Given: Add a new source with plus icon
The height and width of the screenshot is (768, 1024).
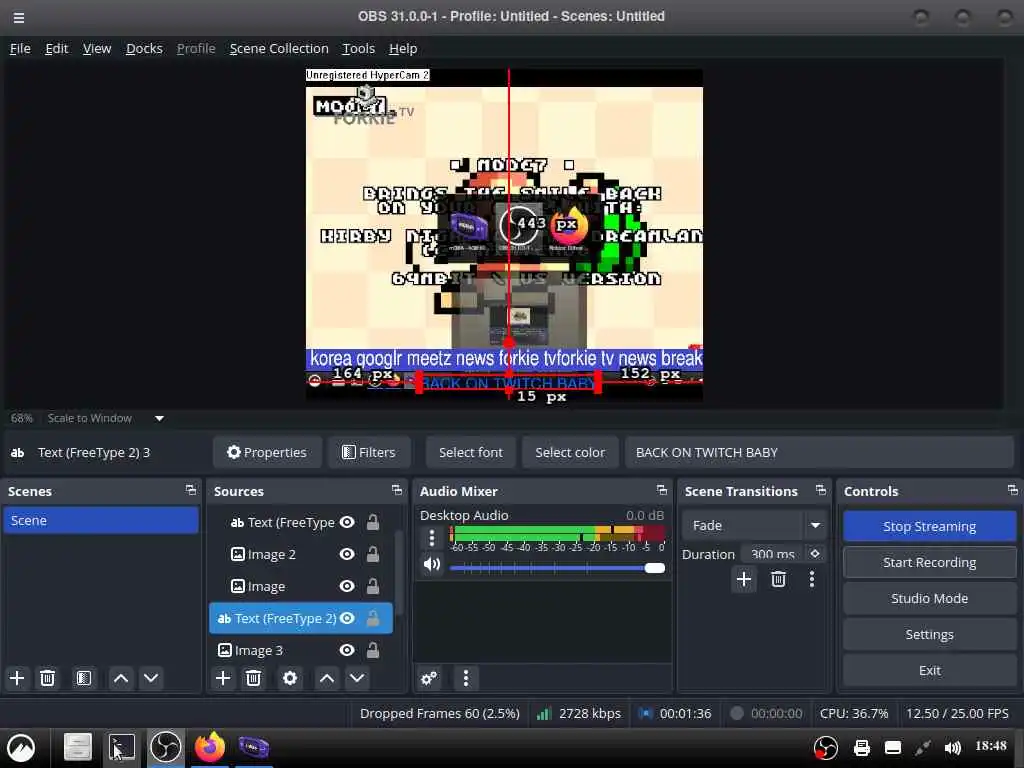Looking at the screenshot, I should point(223,678).
